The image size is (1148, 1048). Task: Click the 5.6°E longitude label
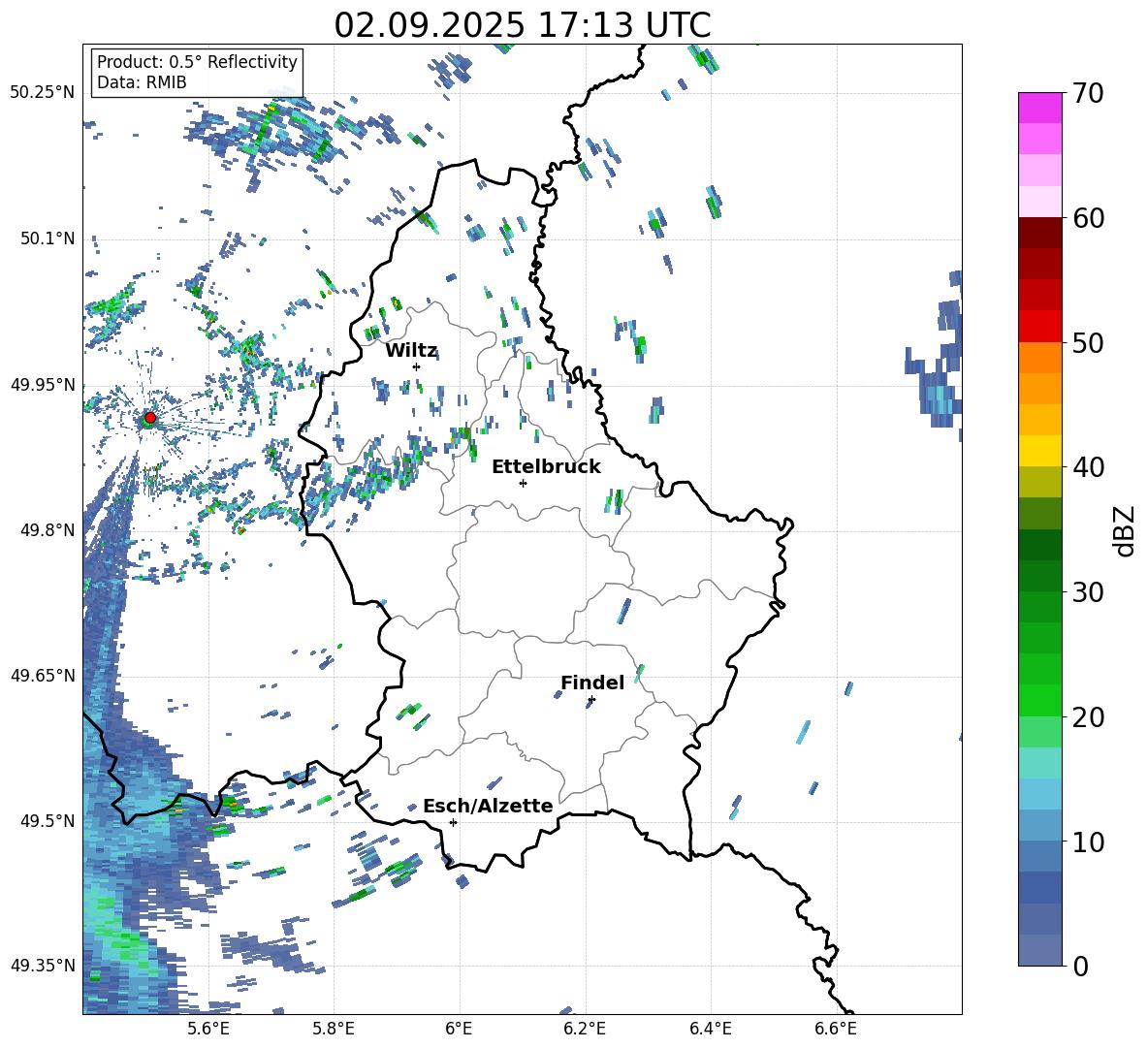point(208,1029)
